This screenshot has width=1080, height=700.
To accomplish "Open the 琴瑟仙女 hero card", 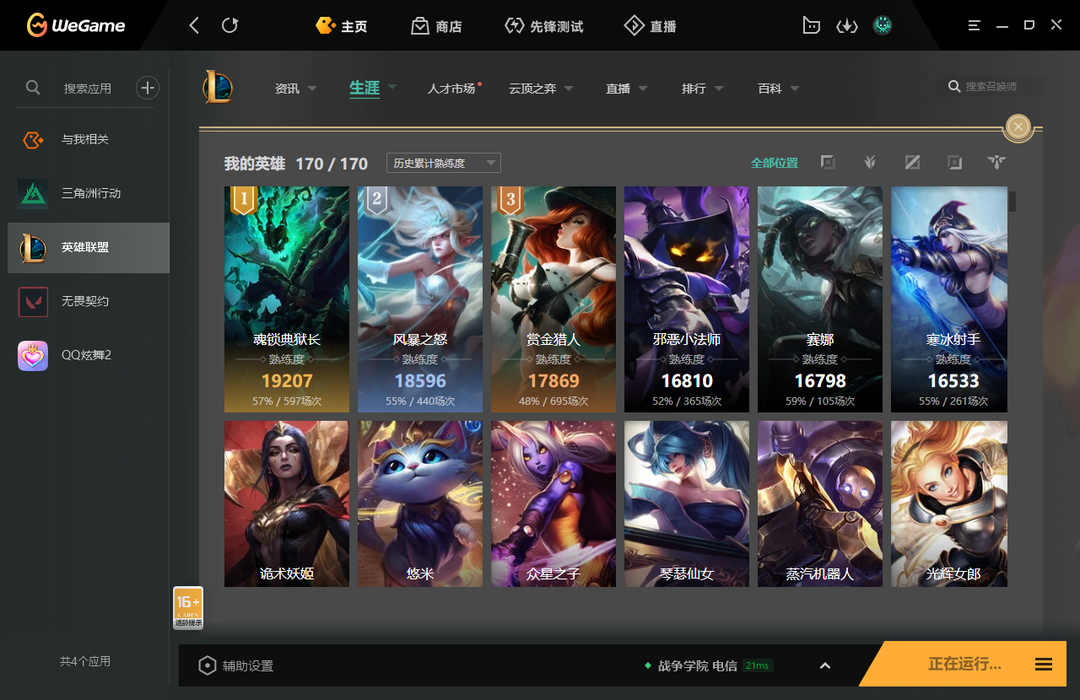I will pyautogui.click(x=687, y=504).
